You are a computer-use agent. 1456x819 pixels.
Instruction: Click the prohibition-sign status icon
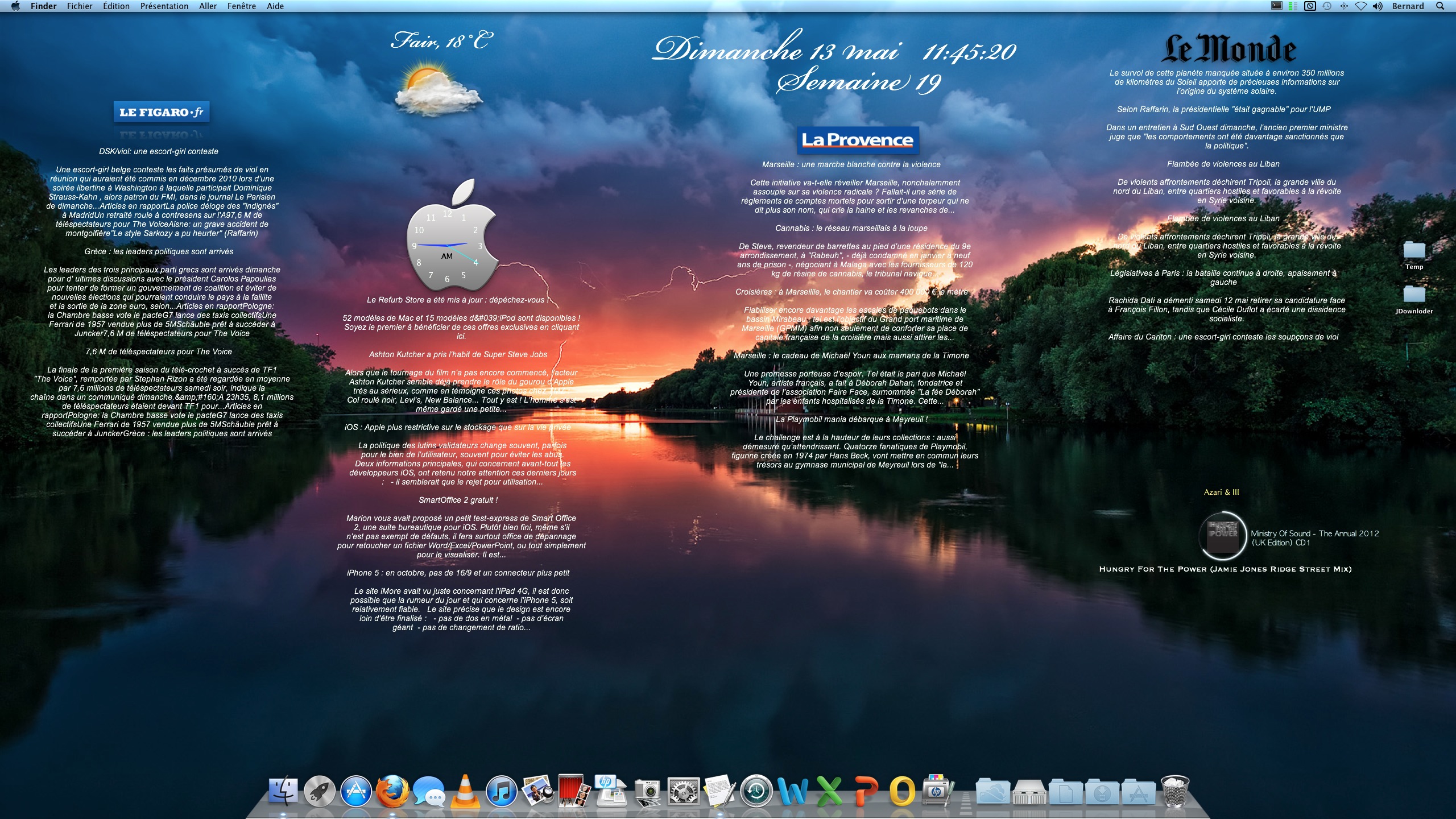[1310, 6]
